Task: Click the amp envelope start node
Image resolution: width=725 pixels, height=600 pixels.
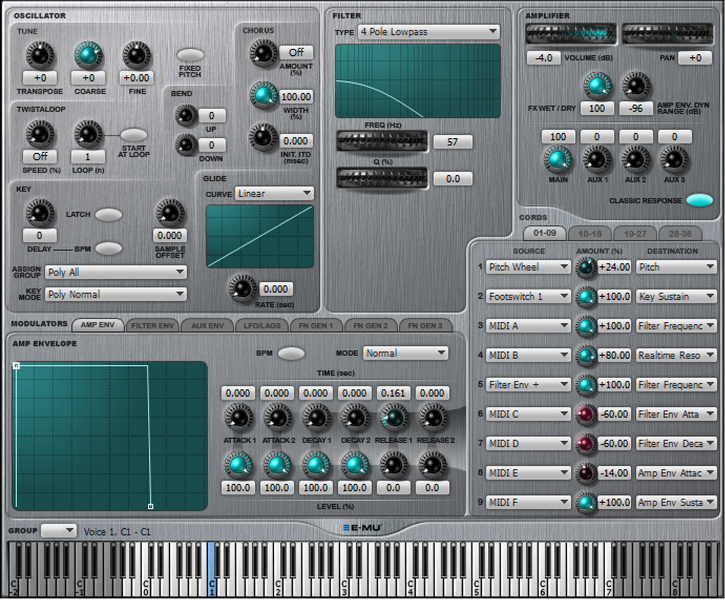Action: click(x=16, y=366)
